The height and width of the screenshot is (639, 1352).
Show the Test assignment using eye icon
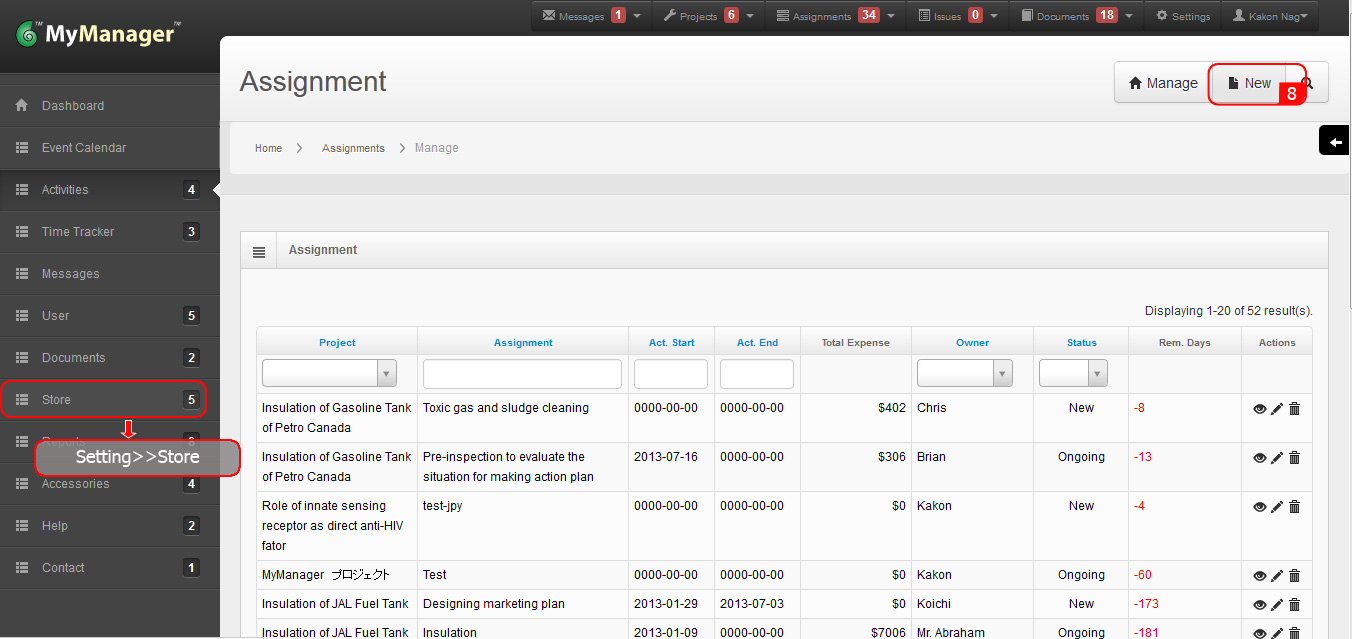(1259, 576)
